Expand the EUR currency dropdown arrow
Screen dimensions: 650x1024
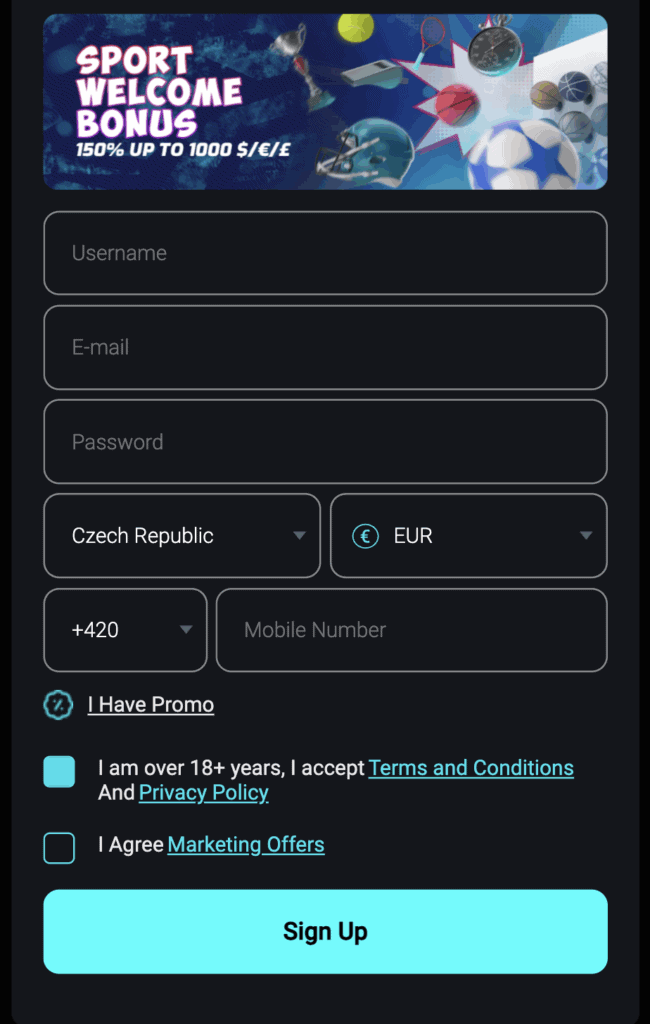(586, 536)
